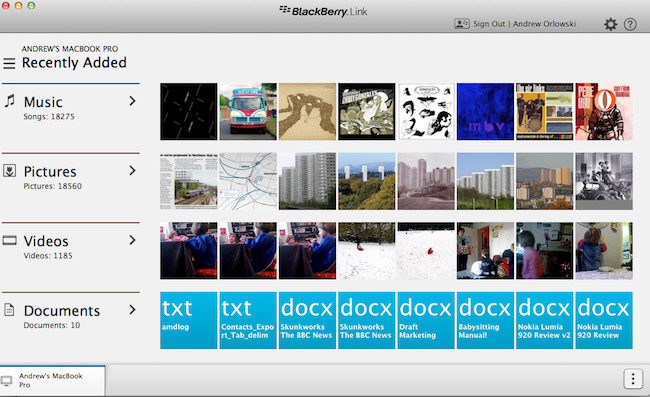Expand the Documents section chevron

click(x=132, y=310)
